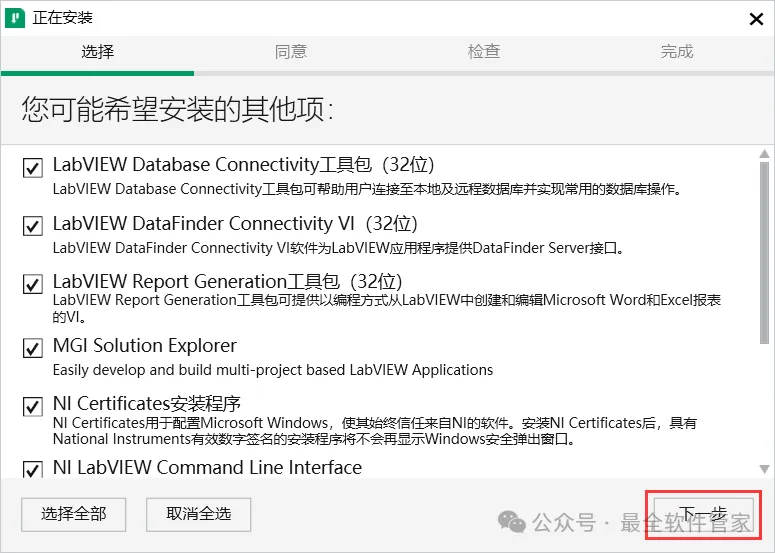Click "LabVIEW Report Generation工具包 (32位)" title
This screenshot has width=775, height=553.
click(227, 282)
